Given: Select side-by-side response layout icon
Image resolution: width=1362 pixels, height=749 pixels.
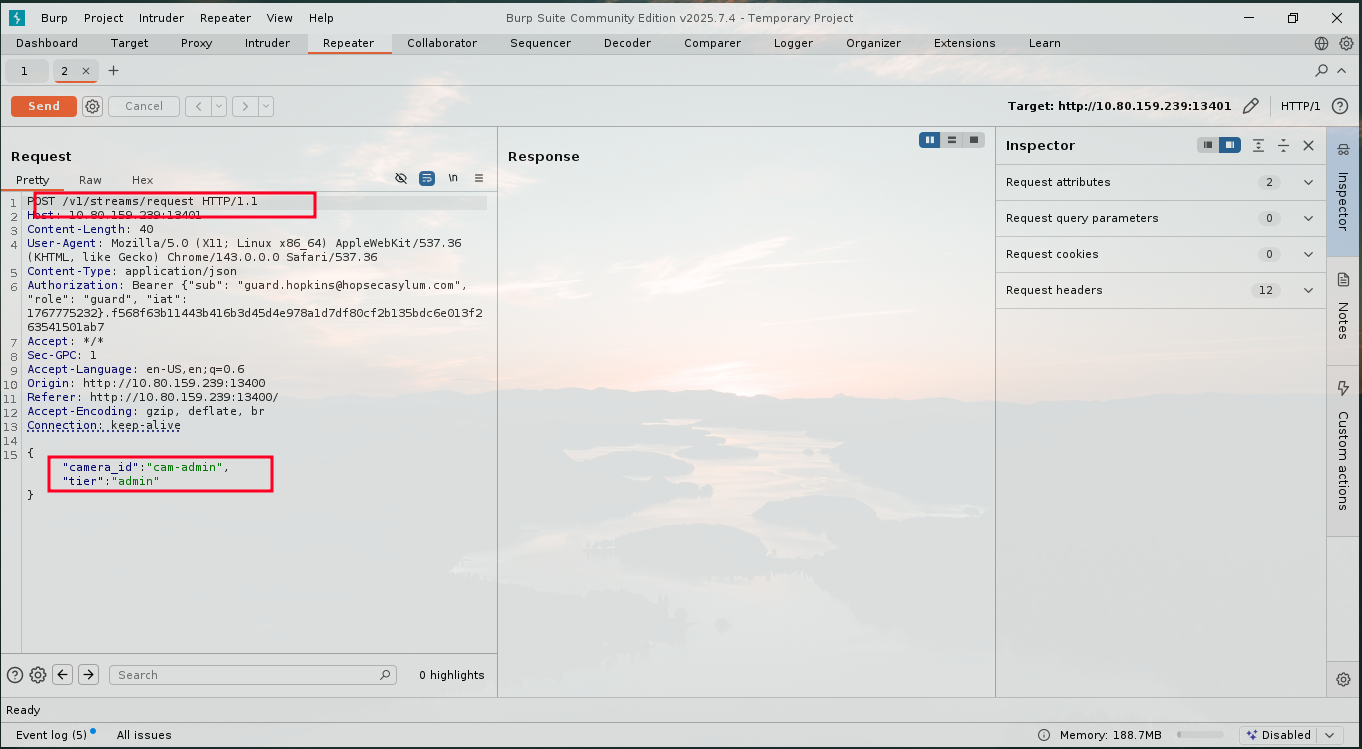Looking at the screenshot, I should (x=930, y=140).
